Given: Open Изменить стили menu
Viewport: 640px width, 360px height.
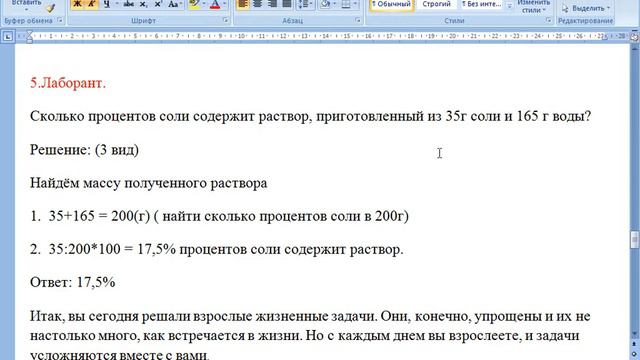Looking at the screenshot, I should coord(533,7).
